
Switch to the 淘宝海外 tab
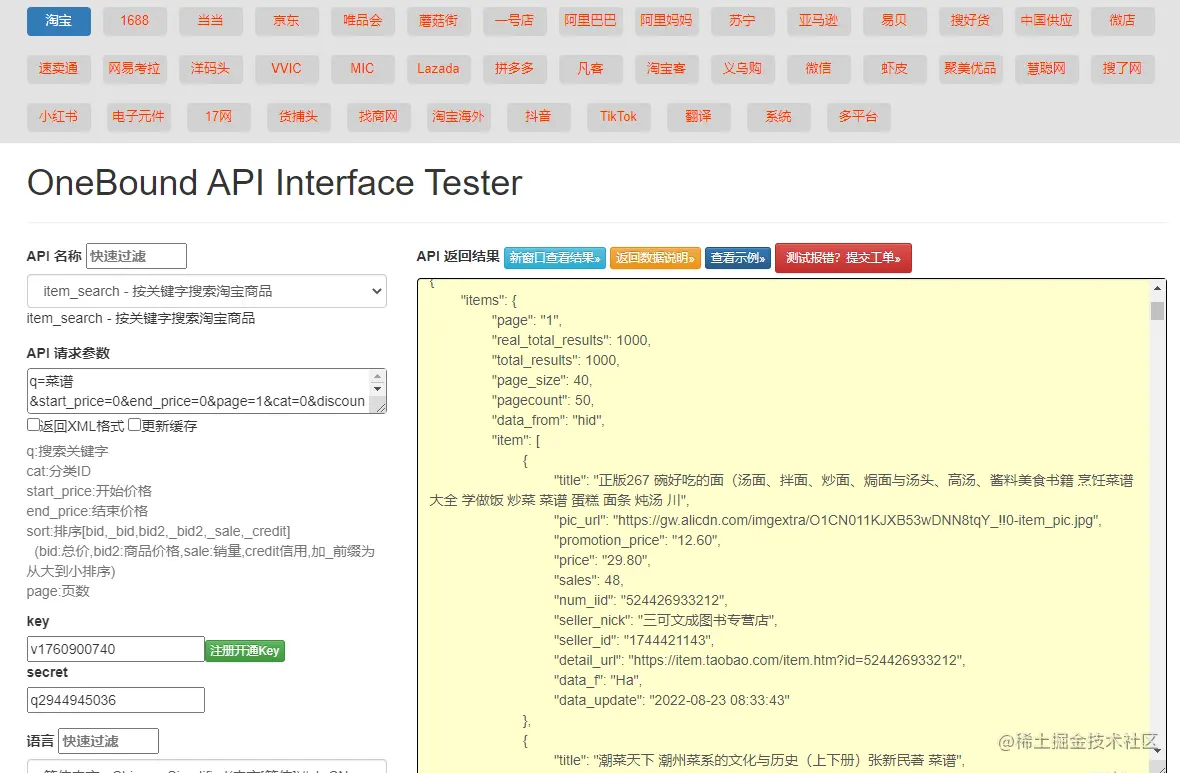click(x=458, y=117)
